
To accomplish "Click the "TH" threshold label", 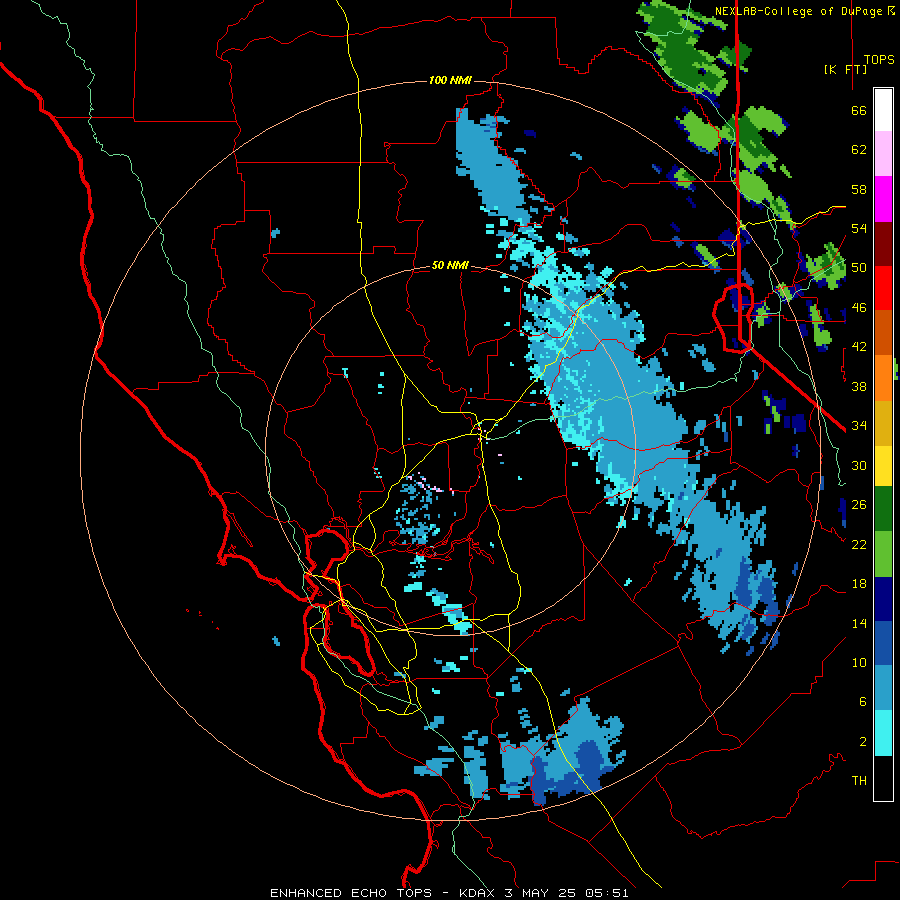I will (859, 781).
